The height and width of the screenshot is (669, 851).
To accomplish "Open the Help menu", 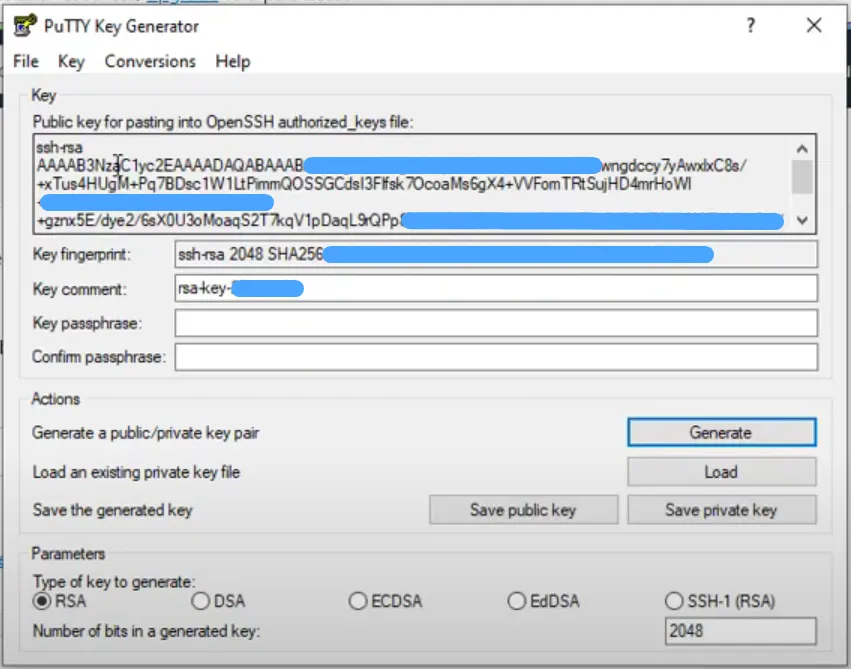I will pyautogui.click(x=233, y=61).
